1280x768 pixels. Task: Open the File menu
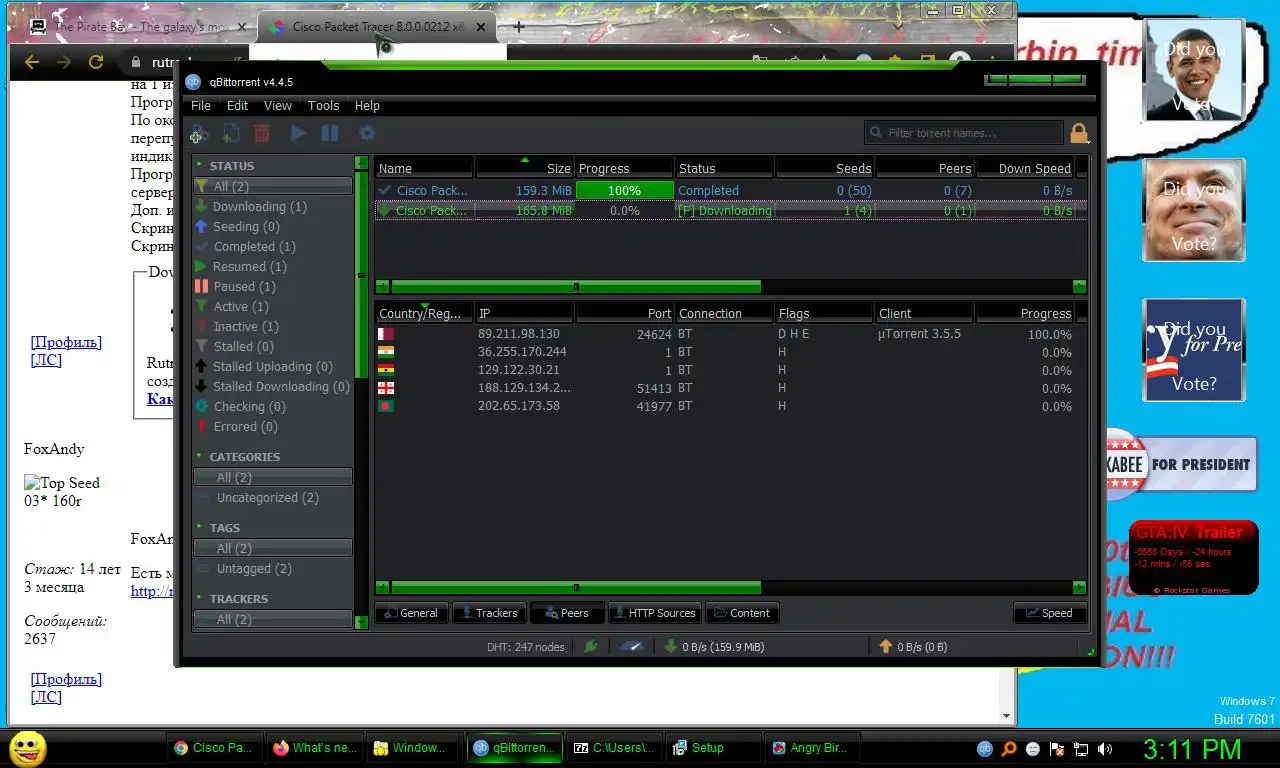click(201, 106)
